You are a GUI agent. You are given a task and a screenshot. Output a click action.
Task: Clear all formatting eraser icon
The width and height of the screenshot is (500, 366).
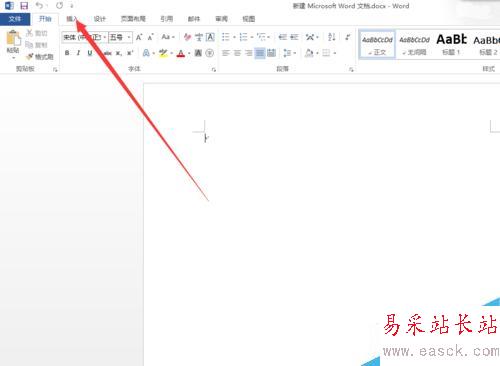tap(187, 37)
